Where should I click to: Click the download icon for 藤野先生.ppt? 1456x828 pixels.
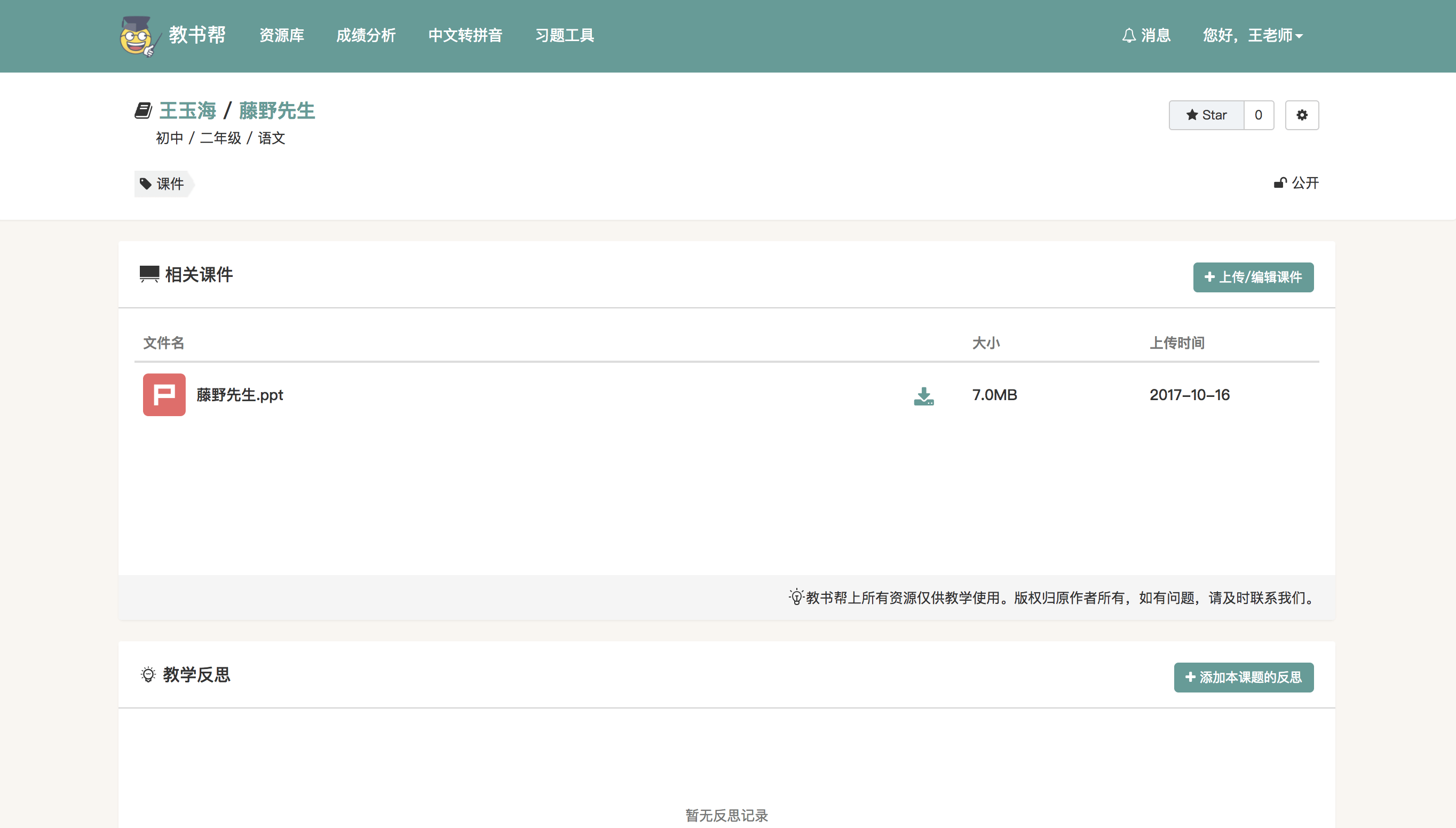pos(924,396)
